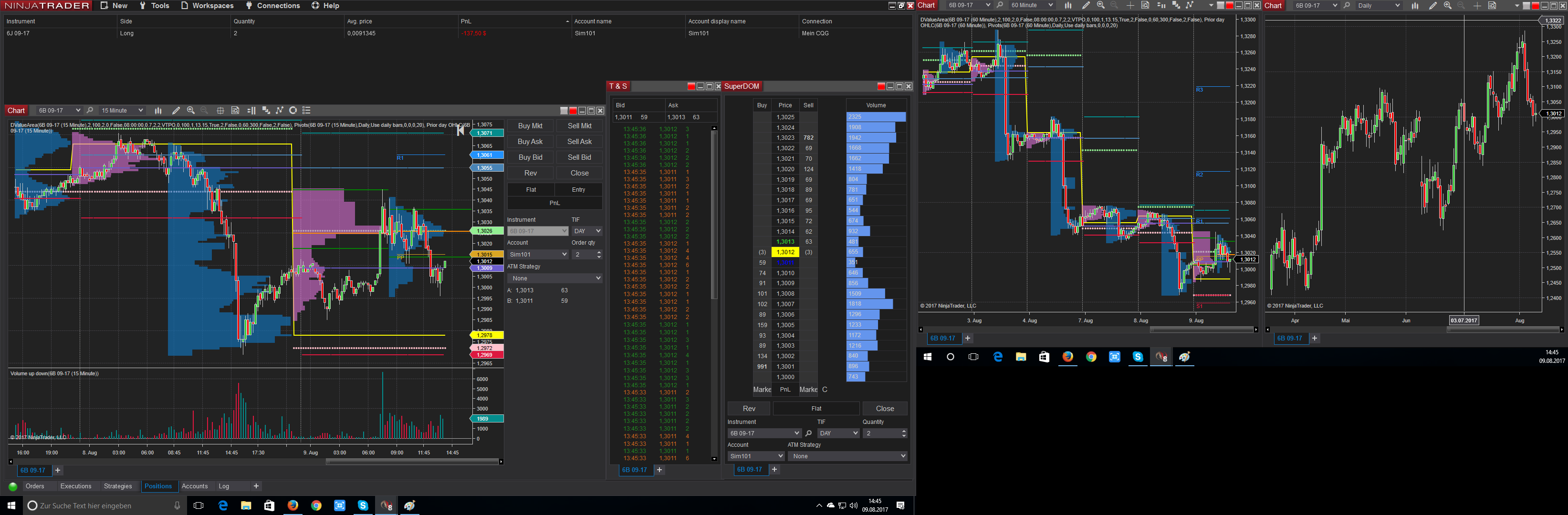The width and height of the screenshot is (1568, 515).
Task: Open drawing tools pencil in the Daily chart
Action: (x=1433, y=5)
